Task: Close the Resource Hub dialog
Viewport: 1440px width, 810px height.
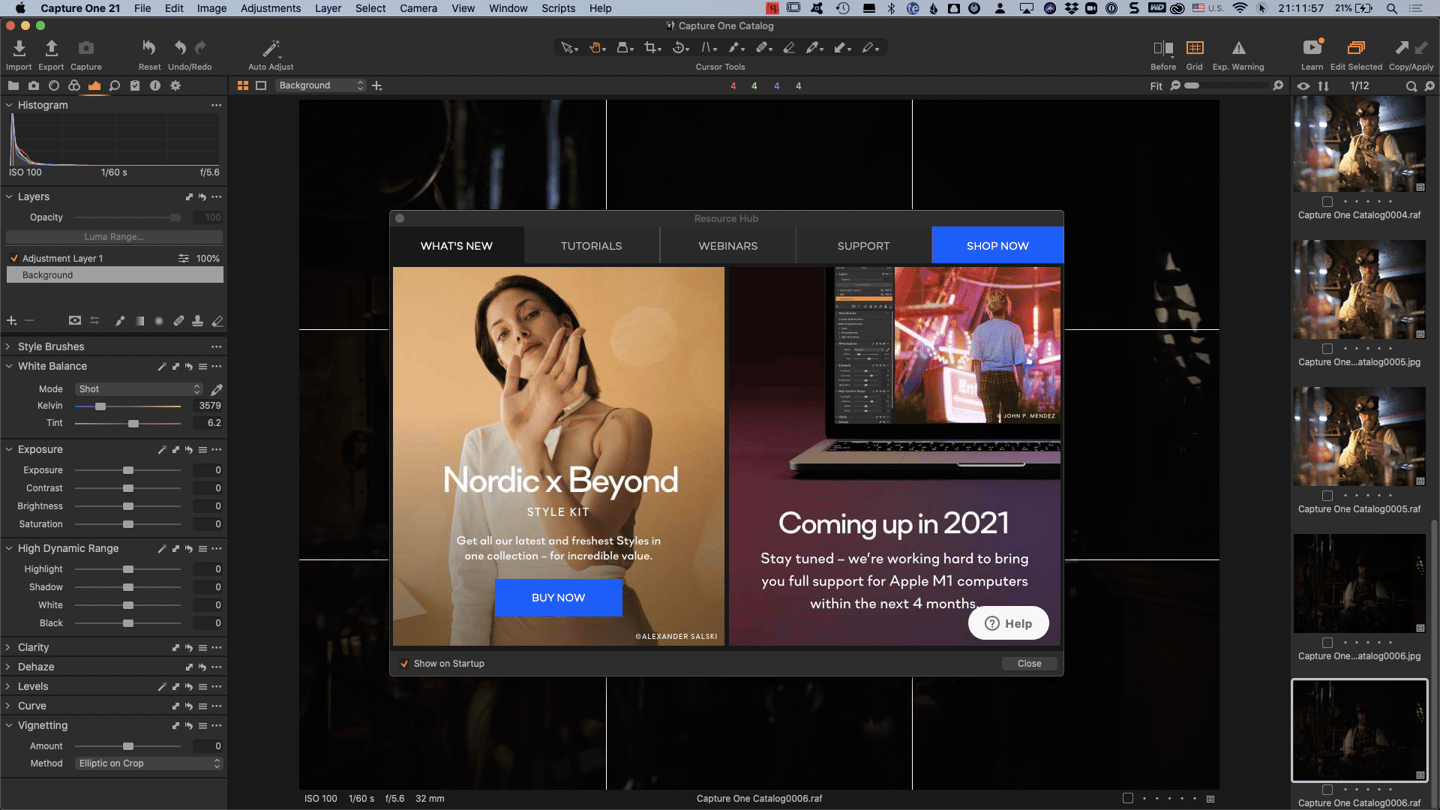Action: (x=1029, y=664)
